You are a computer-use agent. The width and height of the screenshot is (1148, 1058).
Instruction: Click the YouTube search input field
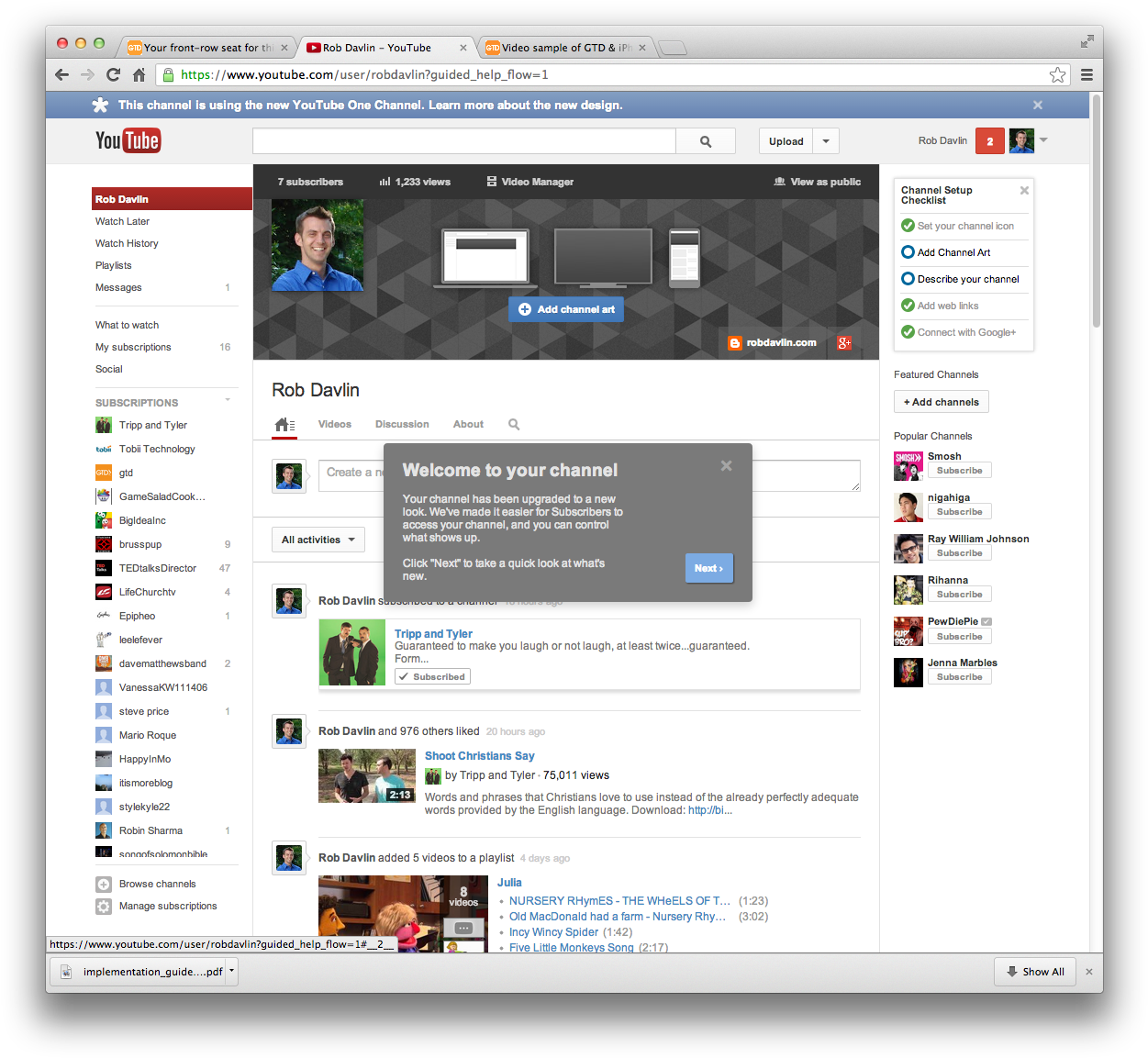point(464,141)
